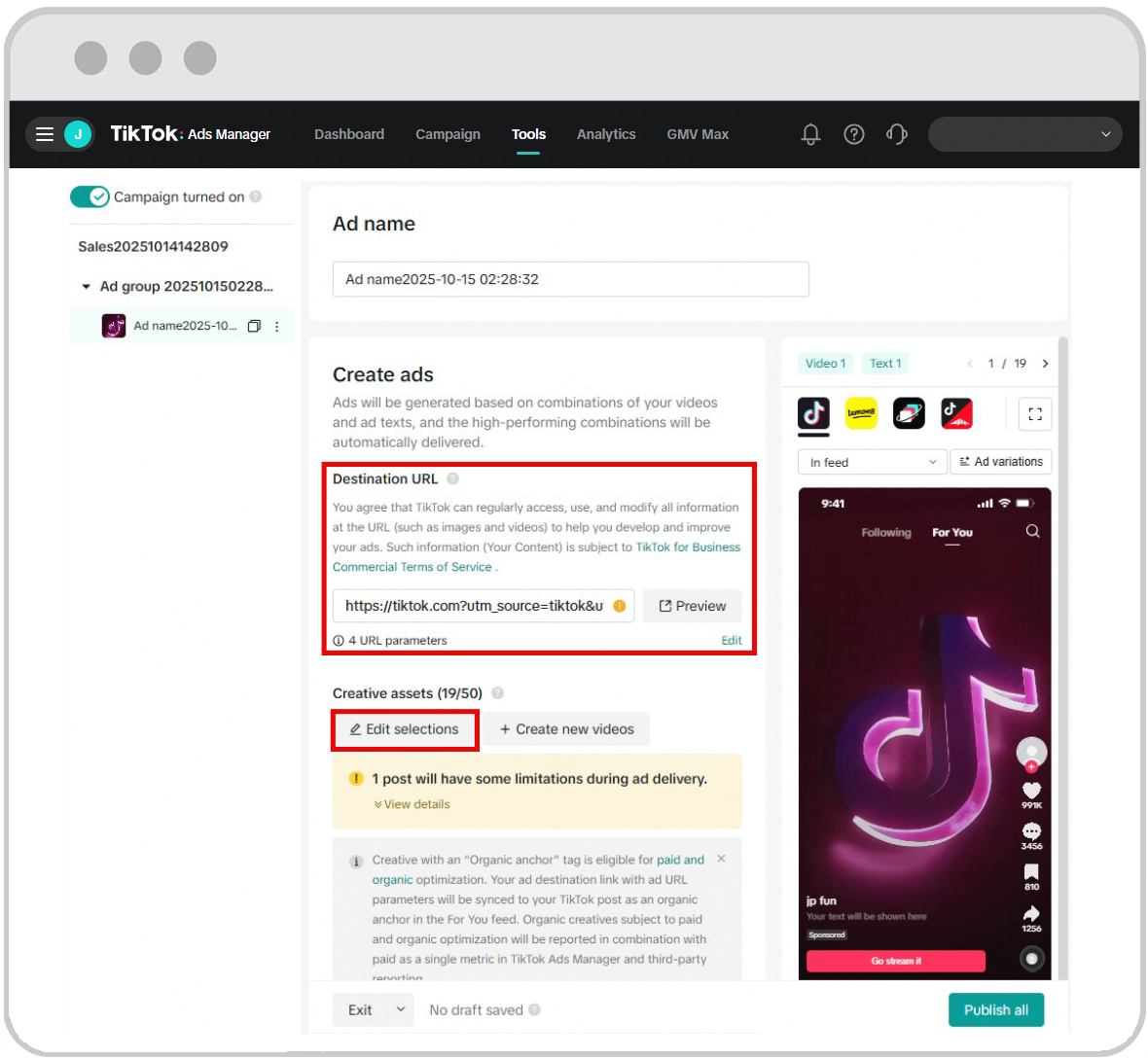
Task: Click the 4 URL parameters text
Action: click(398, 641)
